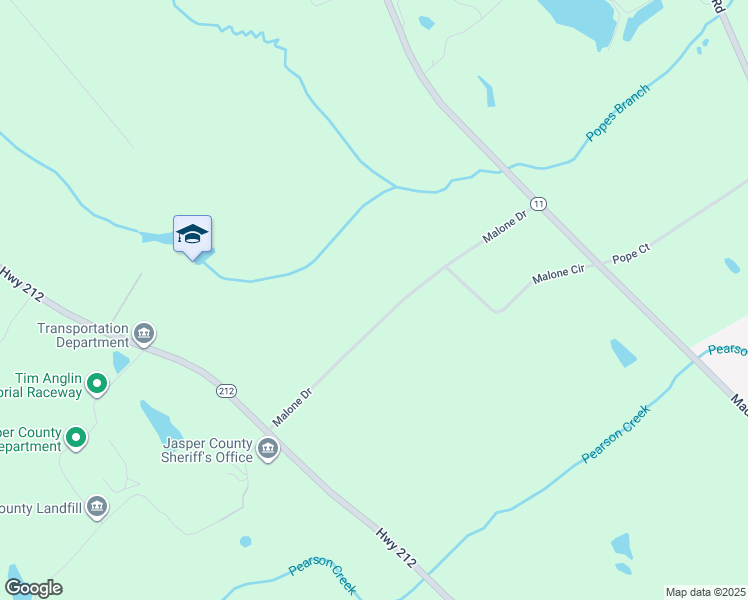Click the upper Malone Dr label near route 11
The height and width of the screenshot is (600, 748).
pyautogui.click(x=504, y=227)
